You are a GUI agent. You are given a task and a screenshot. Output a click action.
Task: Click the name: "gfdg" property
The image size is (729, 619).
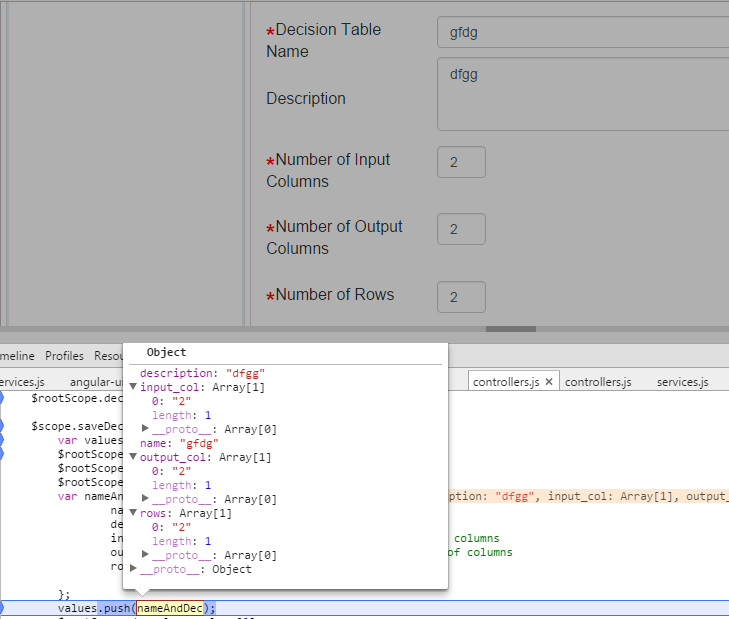tap(179, 443)
